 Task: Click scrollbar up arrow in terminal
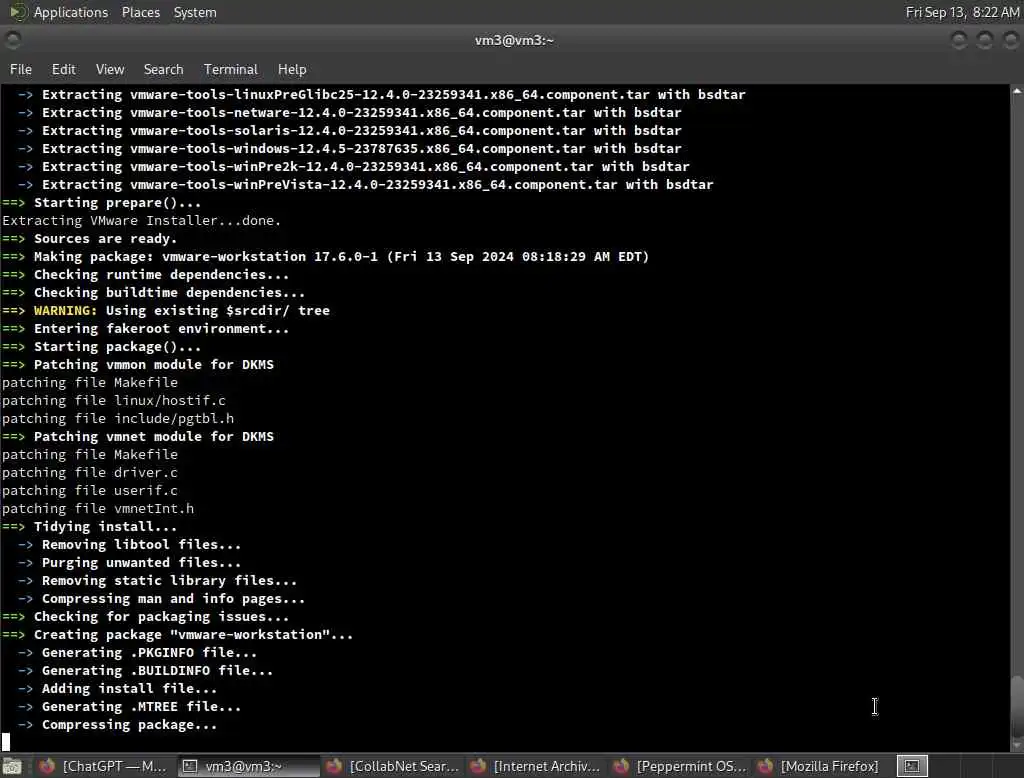pyautogui.click(x=1017, y=91)
